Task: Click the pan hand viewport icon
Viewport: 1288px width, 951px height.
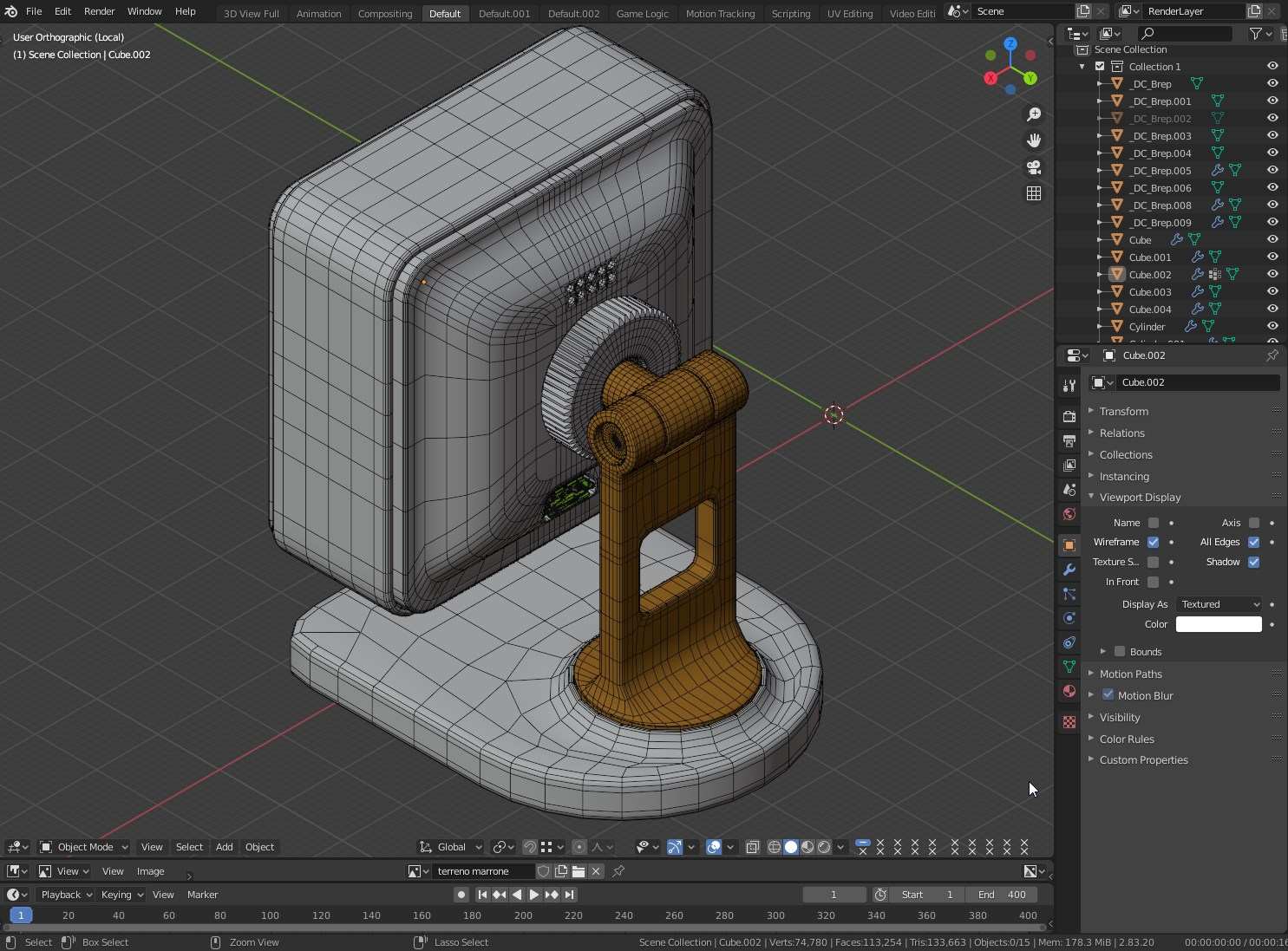Action: 1034,140
